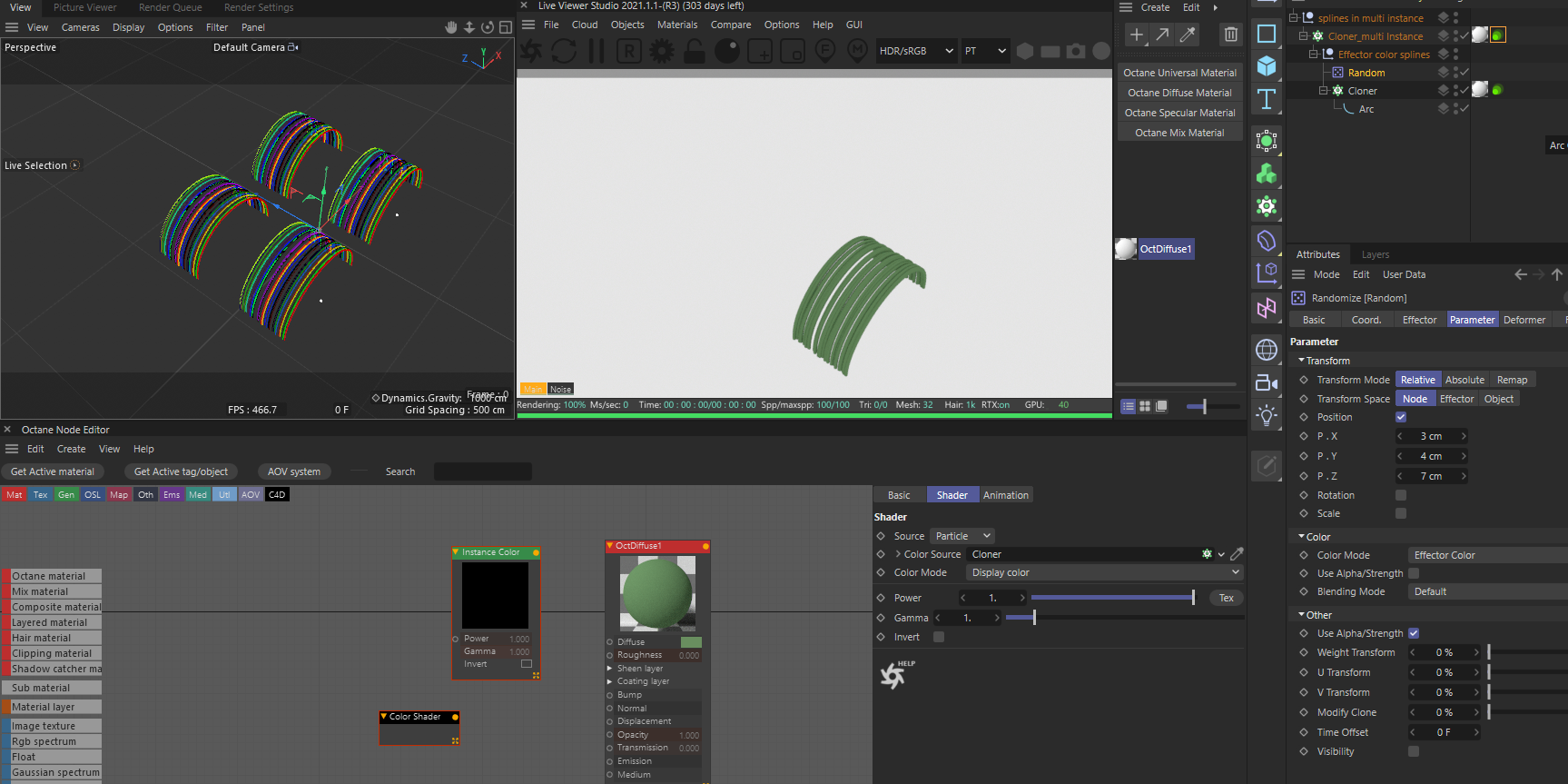This screenshot has height=784, width=1568.
Task: Click the Power slider in Shader panel
Action: (1112, 598)
